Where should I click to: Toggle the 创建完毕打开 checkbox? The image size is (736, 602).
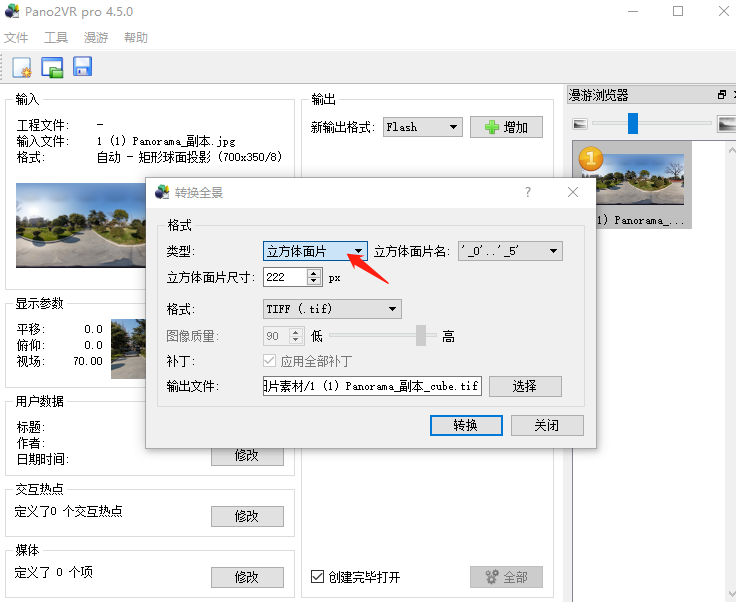click(x=317, y=577)
